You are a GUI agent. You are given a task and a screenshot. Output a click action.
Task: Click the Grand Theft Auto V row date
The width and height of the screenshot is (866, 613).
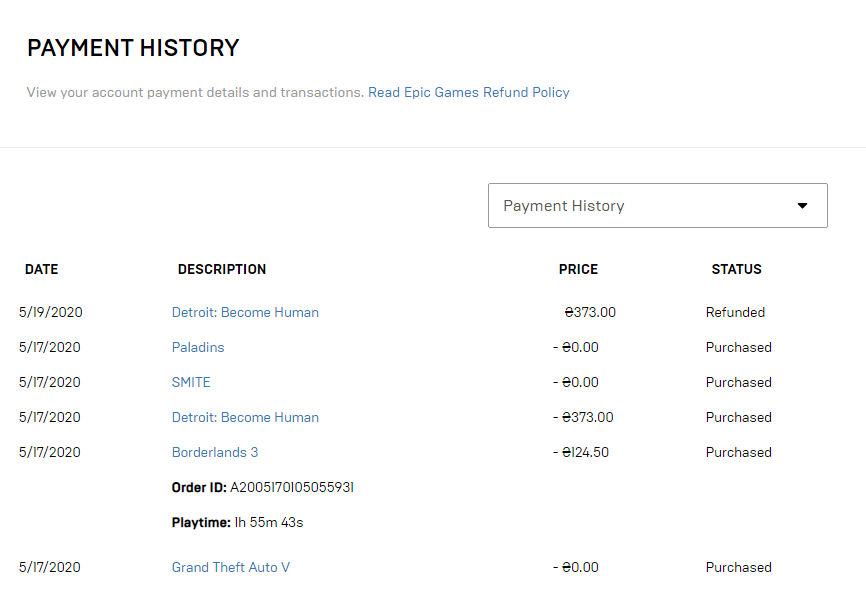[x=50, y=567]
